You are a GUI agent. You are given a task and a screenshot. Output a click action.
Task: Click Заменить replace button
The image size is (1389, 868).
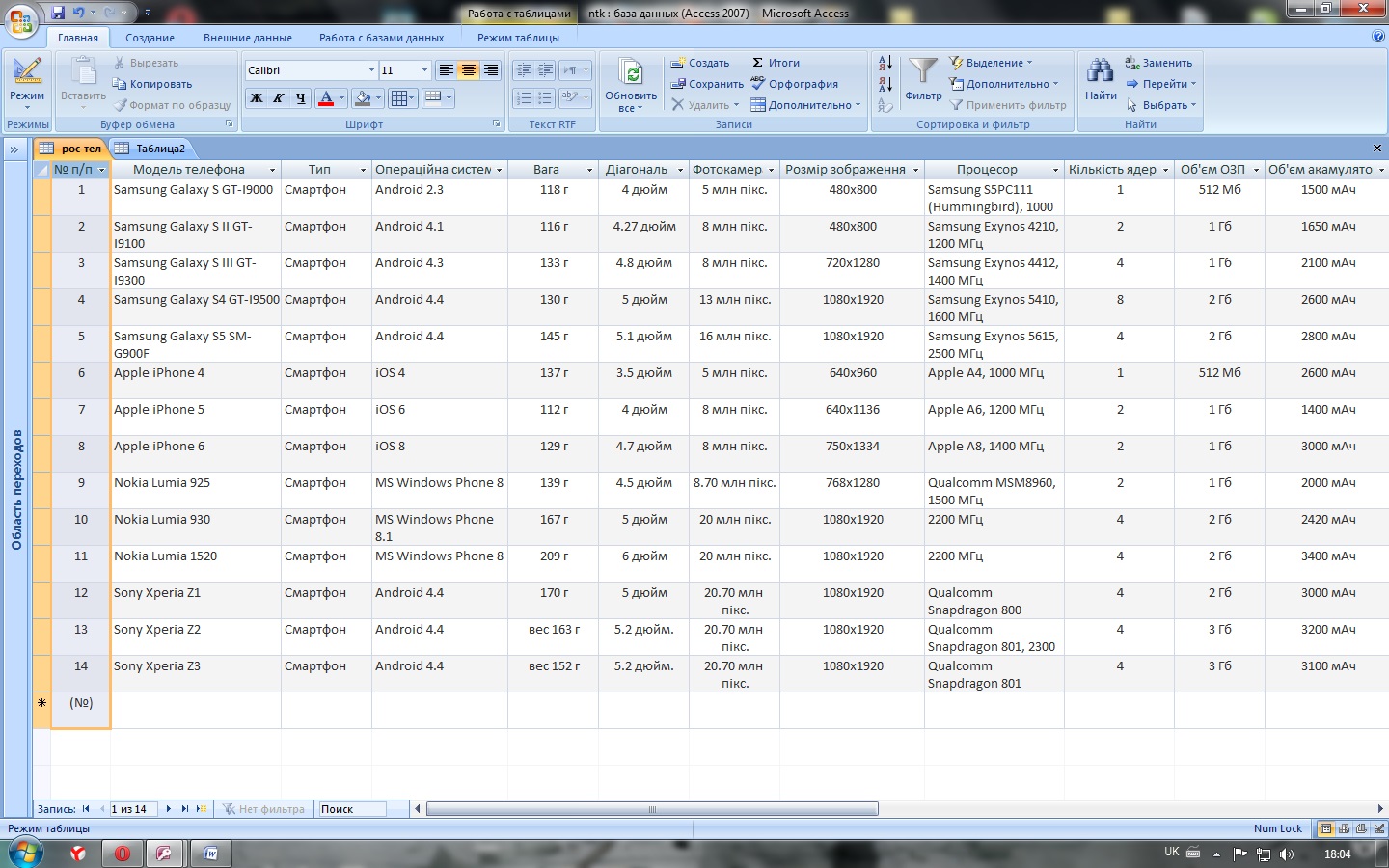tap(1158, 63)
